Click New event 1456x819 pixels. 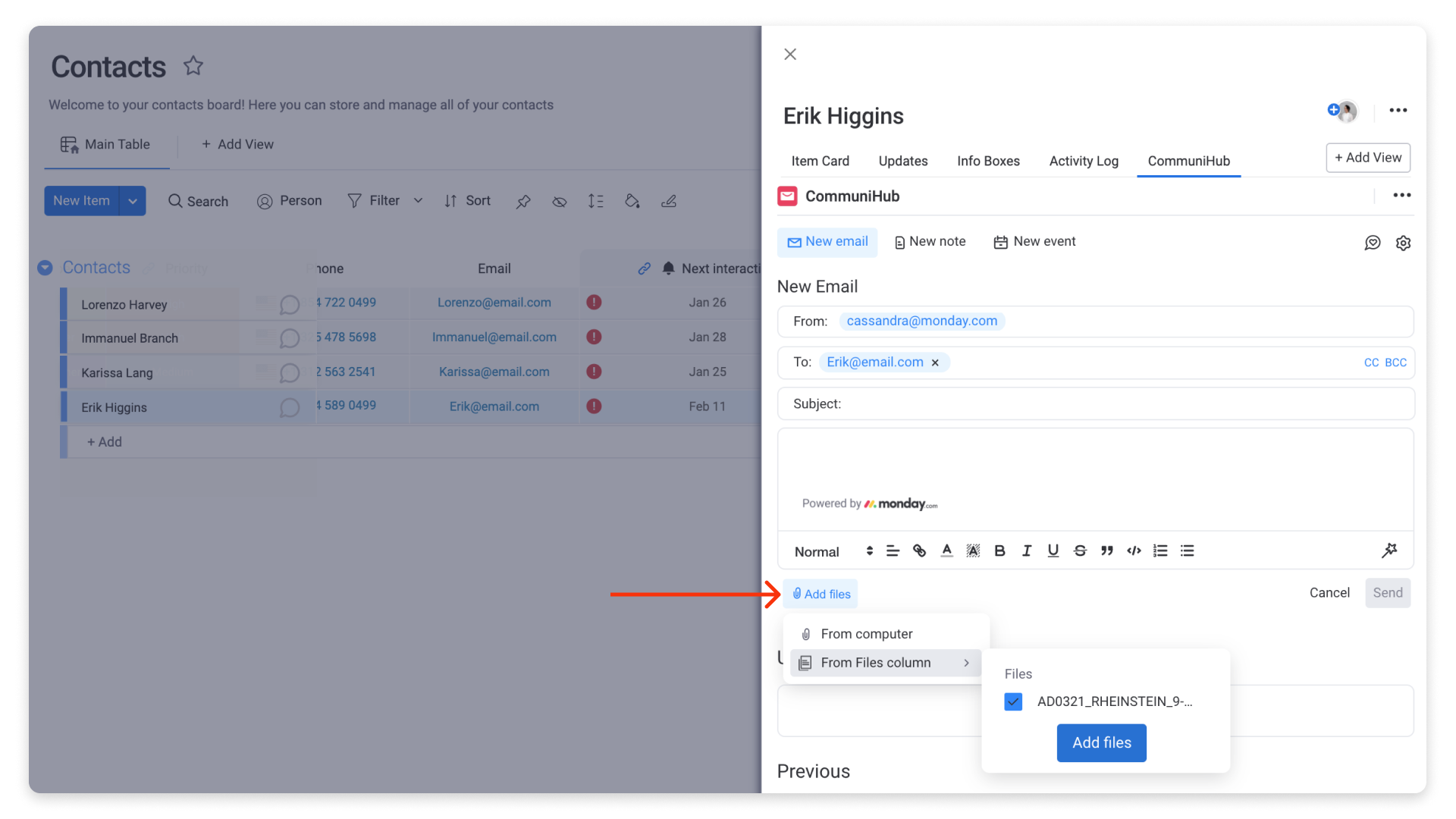[x=1034, y=242]
